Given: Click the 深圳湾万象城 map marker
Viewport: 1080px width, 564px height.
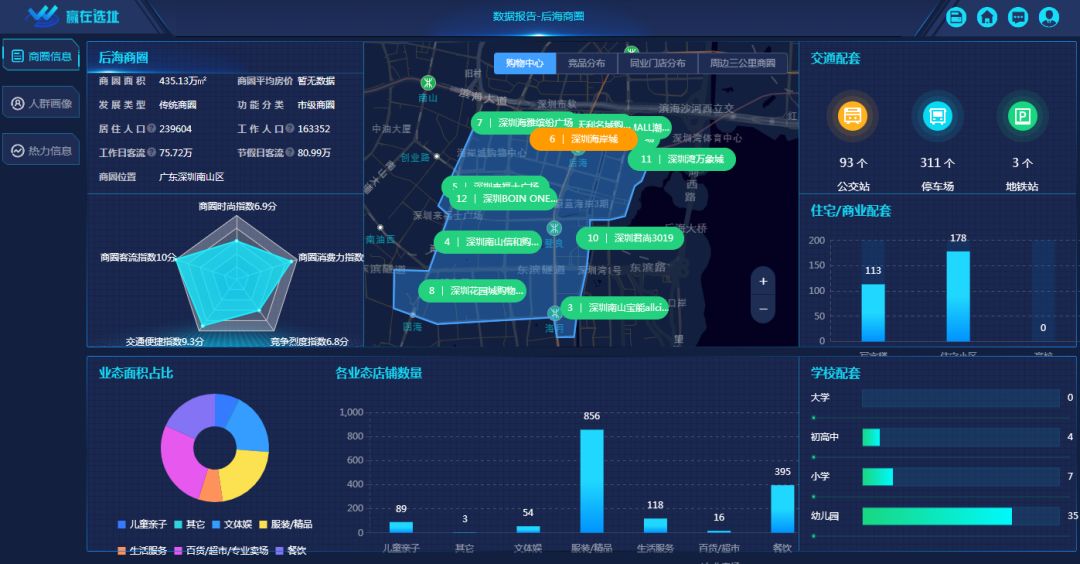Looking at the screenshot, I should 683,159.
